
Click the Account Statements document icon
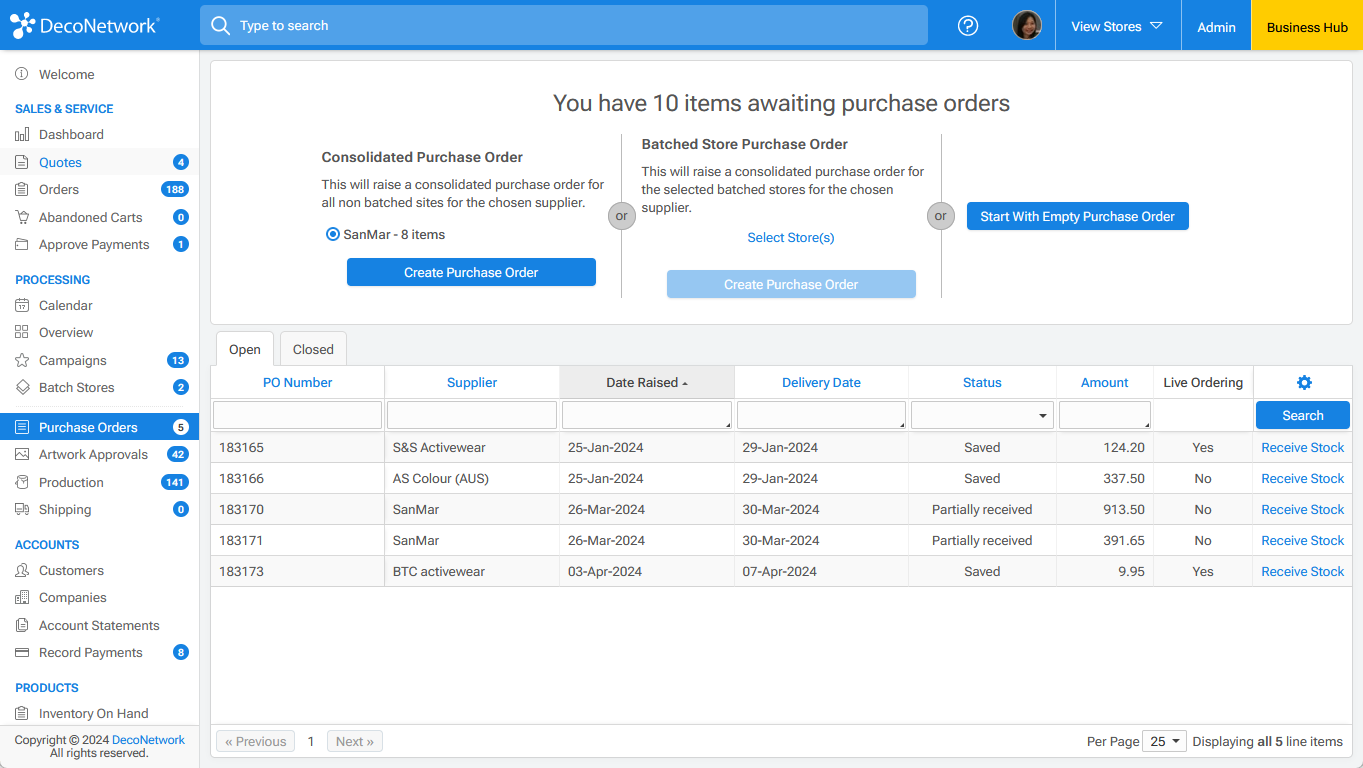tap(22, 625)
